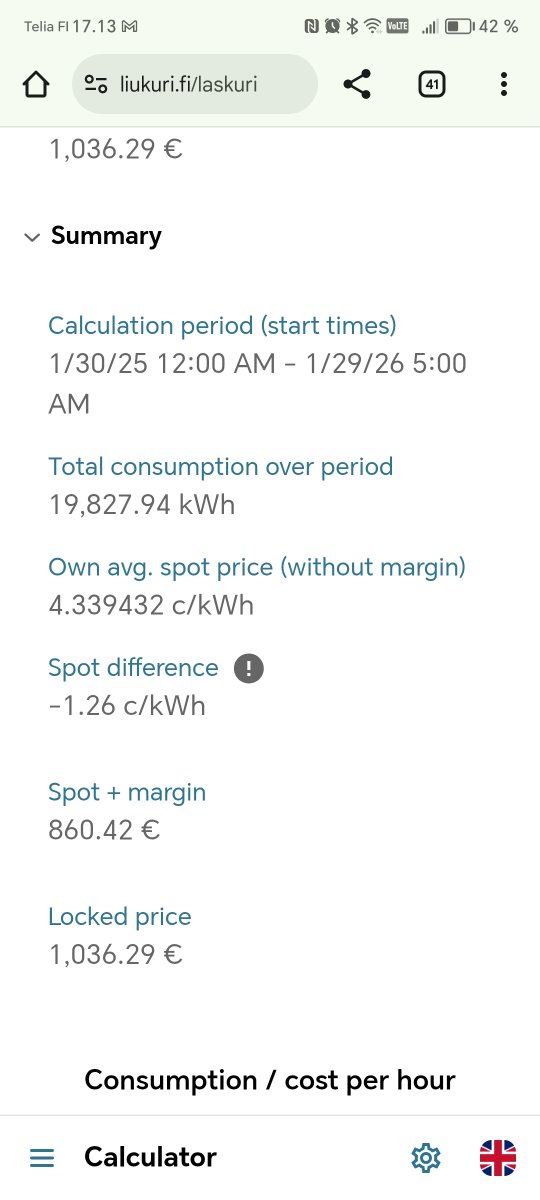Open the site info icon in address bar
This screenshot has width=540, height=1200.
point(96,85)
